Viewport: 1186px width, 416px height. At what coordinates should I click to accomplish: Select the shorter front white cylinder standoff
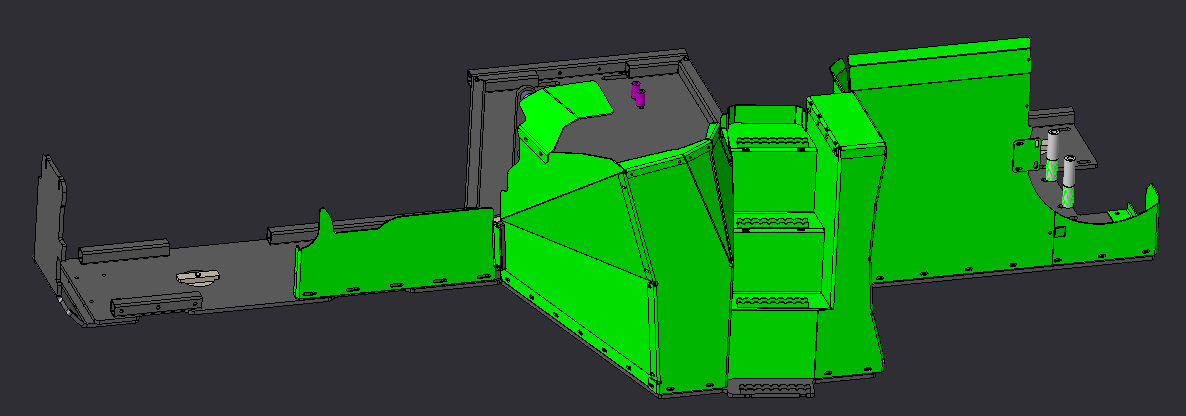click(x=1069, y=181)
